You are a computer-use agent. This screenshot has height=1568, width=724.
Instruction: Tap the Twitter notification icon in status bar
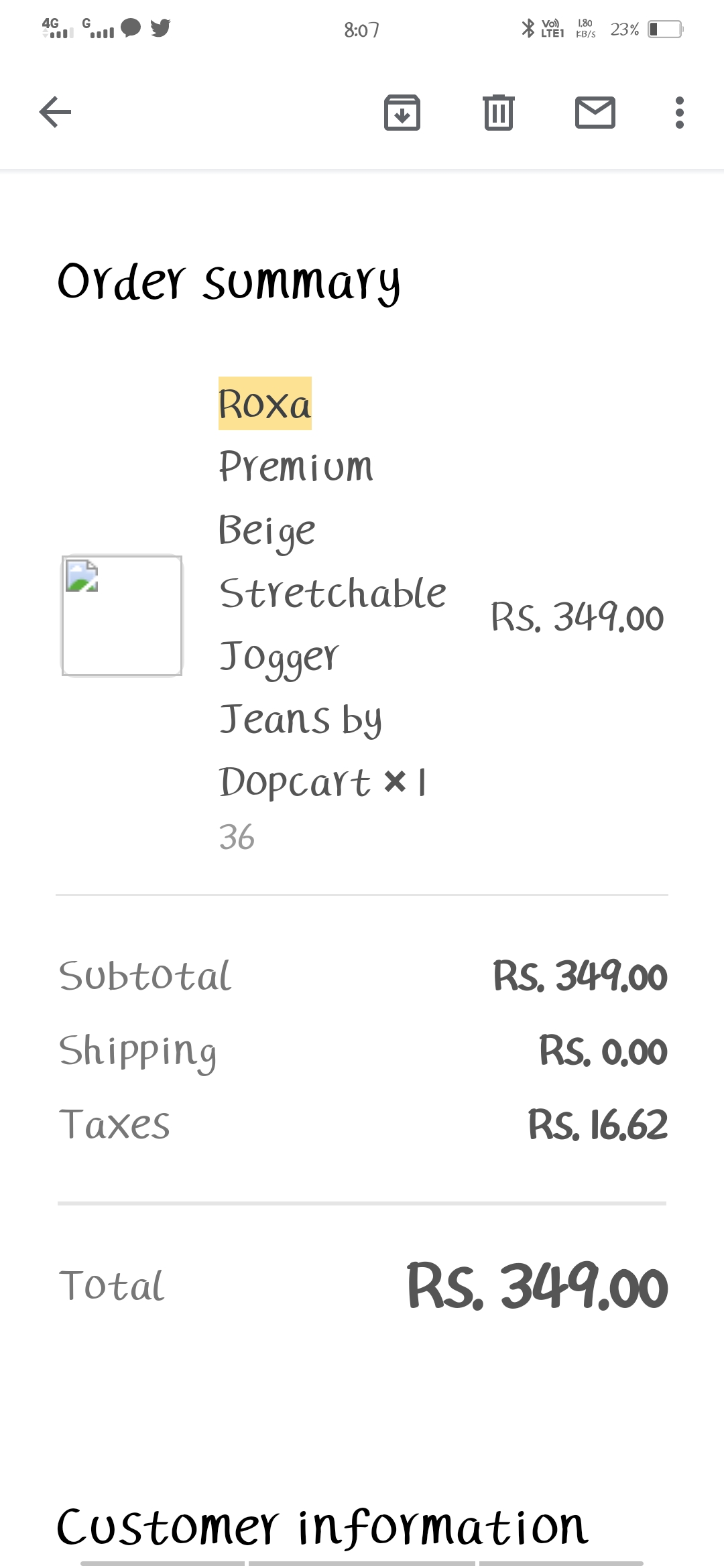[160, 28]
